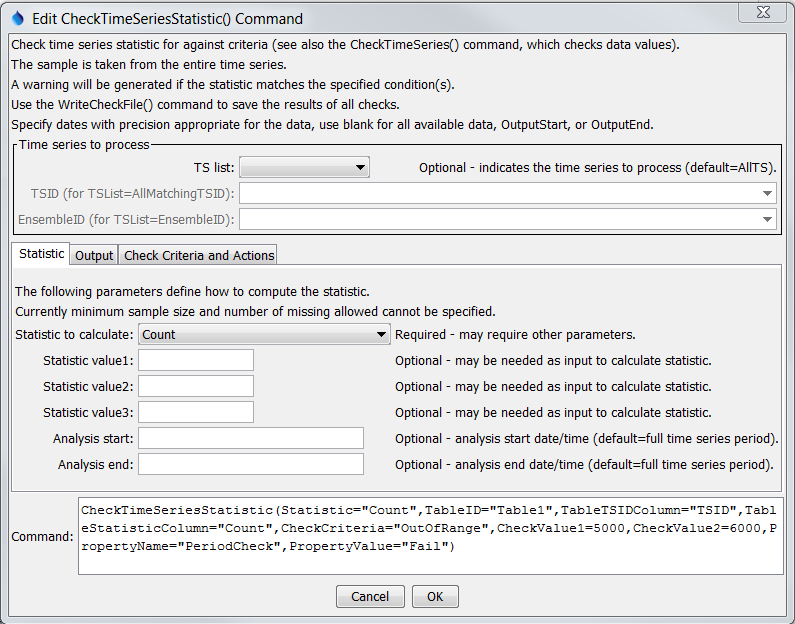
Task: Click the dialog title "Edit CheckTimeSeriesStatistic() Command"
Action: pos(167,19)
